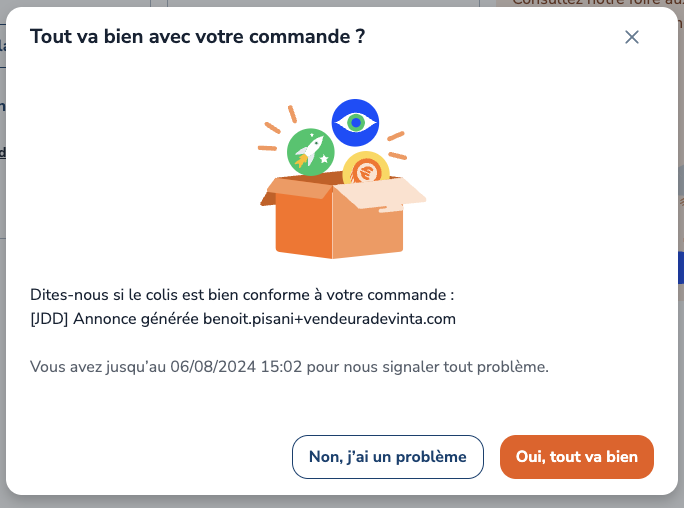Click the white star on the rocket badge
This screenshot has width=684, height=508.
coord(324,159)
